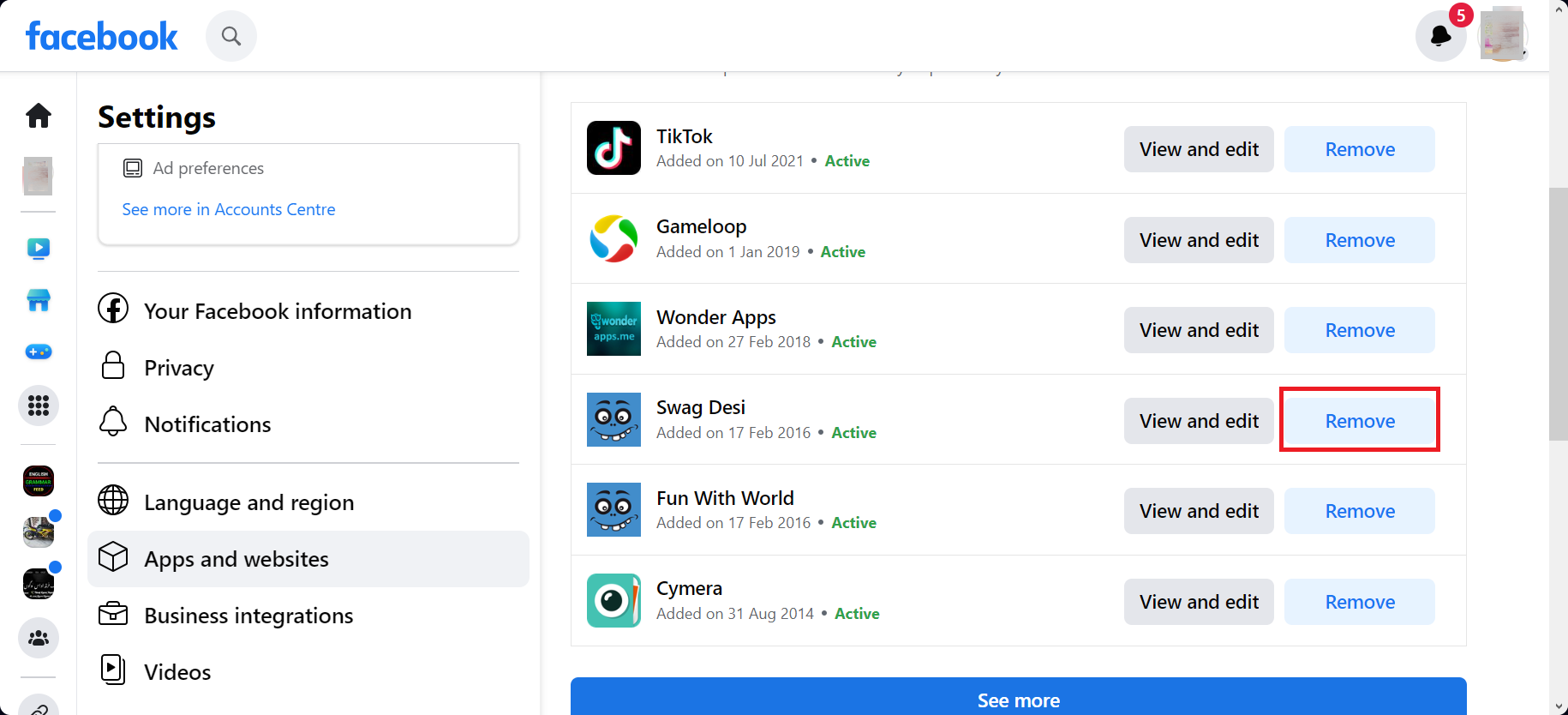Click the "Added on 27 Feb 2018" text
This screenshot has width=1568, height=715.
(x=733, y=342)
